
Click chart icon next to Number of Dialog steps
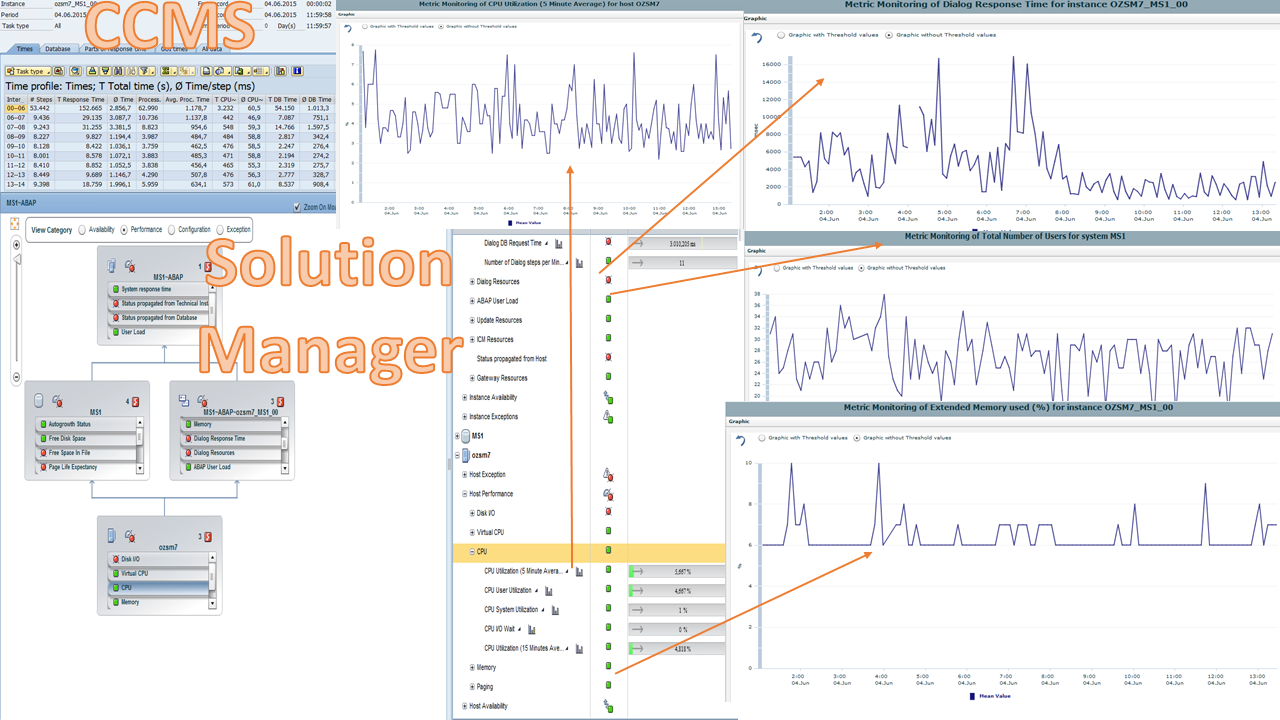(580, 263)
